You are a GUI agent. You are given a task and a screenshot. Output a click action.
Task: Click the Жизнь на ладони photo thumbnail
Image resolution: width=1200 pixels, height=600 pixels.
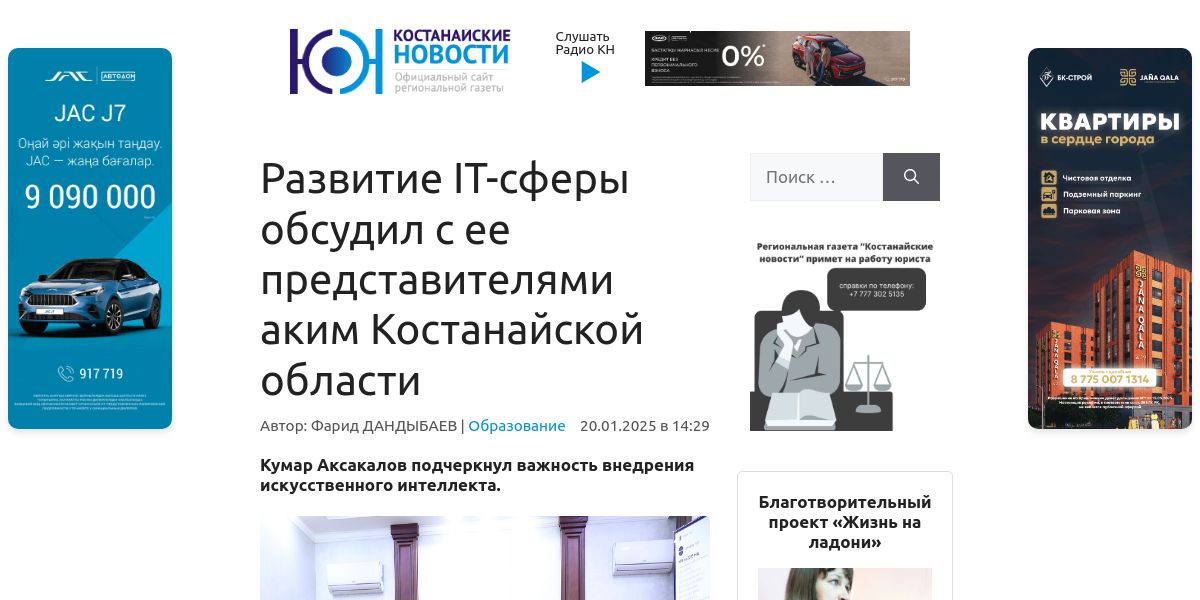(x=845, y=584)
